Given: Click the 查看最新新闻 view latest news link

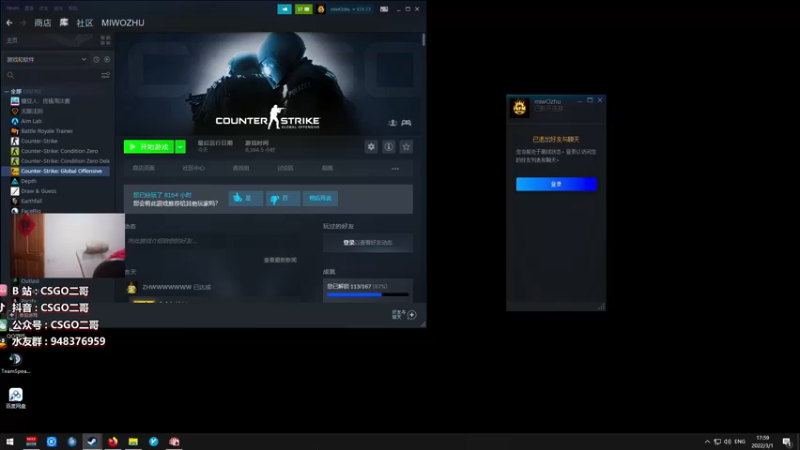Looking at the screenshot, I should coord(280,260).
